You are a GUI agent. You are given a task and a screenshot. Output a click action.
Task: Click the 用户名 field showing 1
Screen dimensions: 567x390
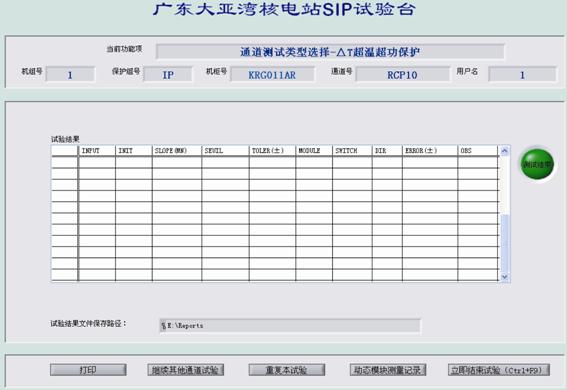(x=522, y=75)
